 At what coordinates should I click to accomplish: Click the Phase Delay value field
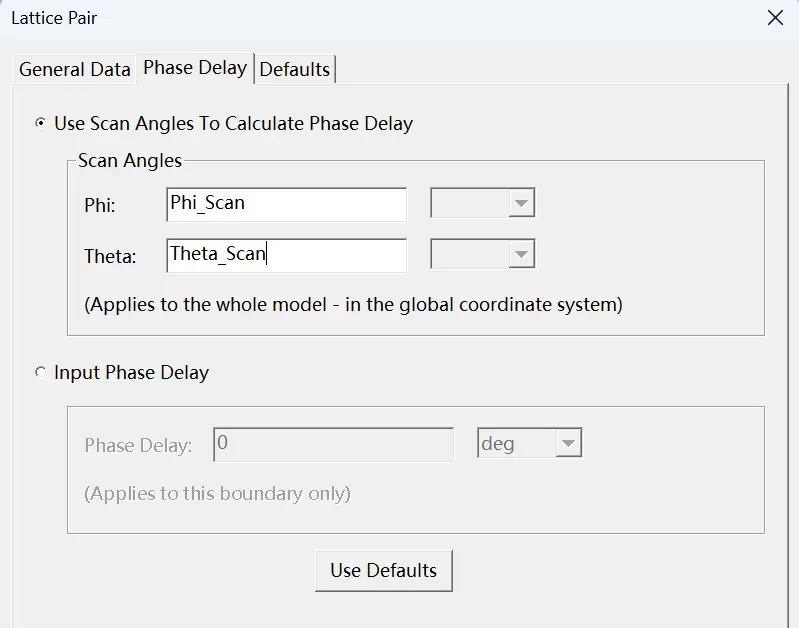pyautogui.click(x=333, y=444)
